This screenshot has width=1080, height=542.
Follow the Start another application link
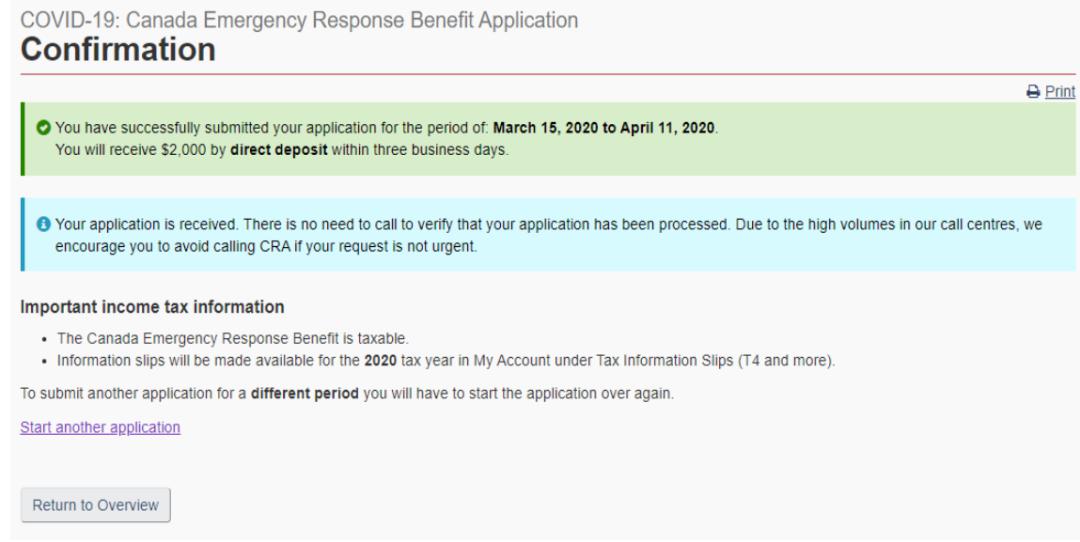[100, 427]
